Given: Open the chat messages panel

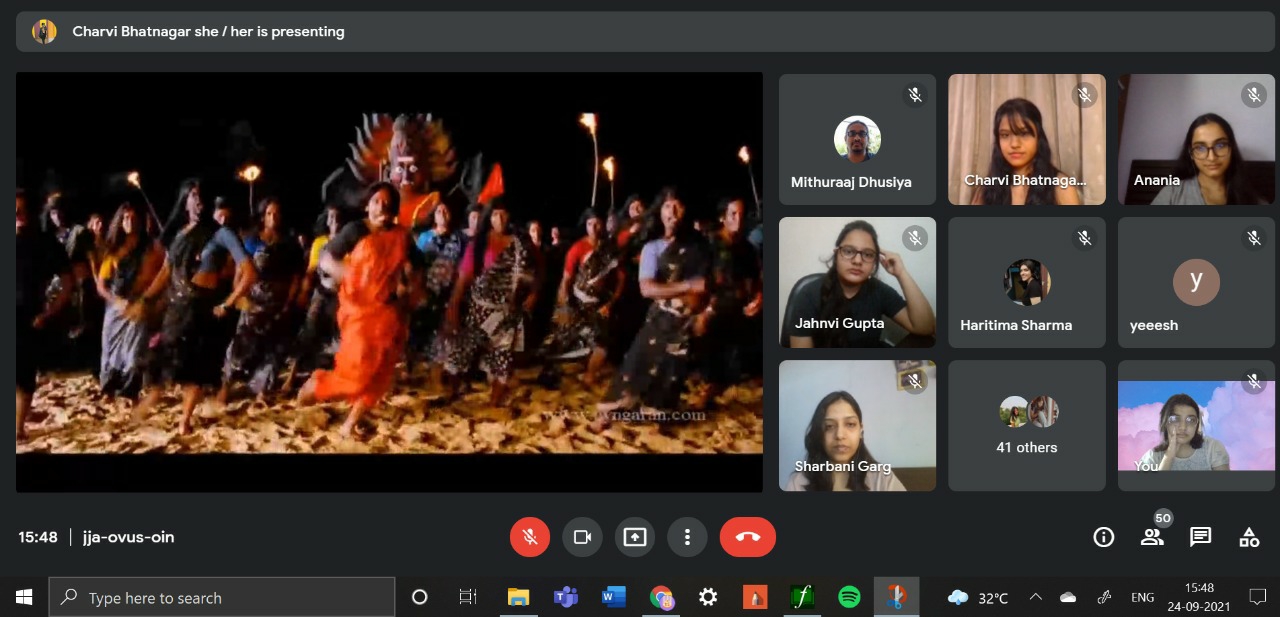Looking at the screenshot, I should [x=1201, y=537].
